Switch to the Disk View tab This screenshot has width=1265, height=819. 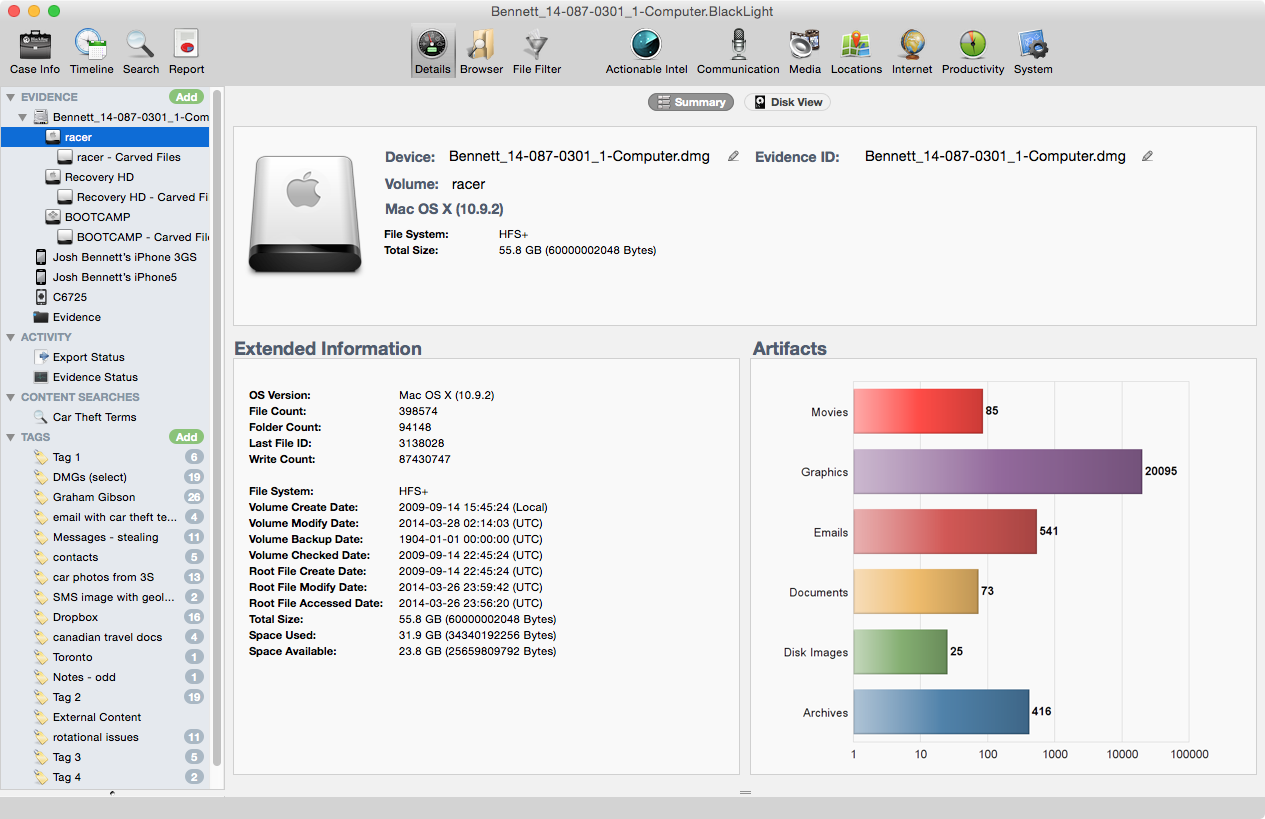click(789, 102)
